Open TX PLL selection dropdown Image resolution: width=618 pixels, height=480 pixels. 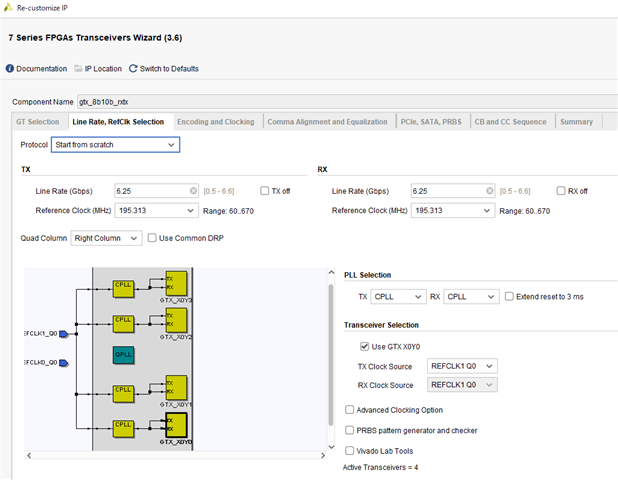[x=398, y=296]
